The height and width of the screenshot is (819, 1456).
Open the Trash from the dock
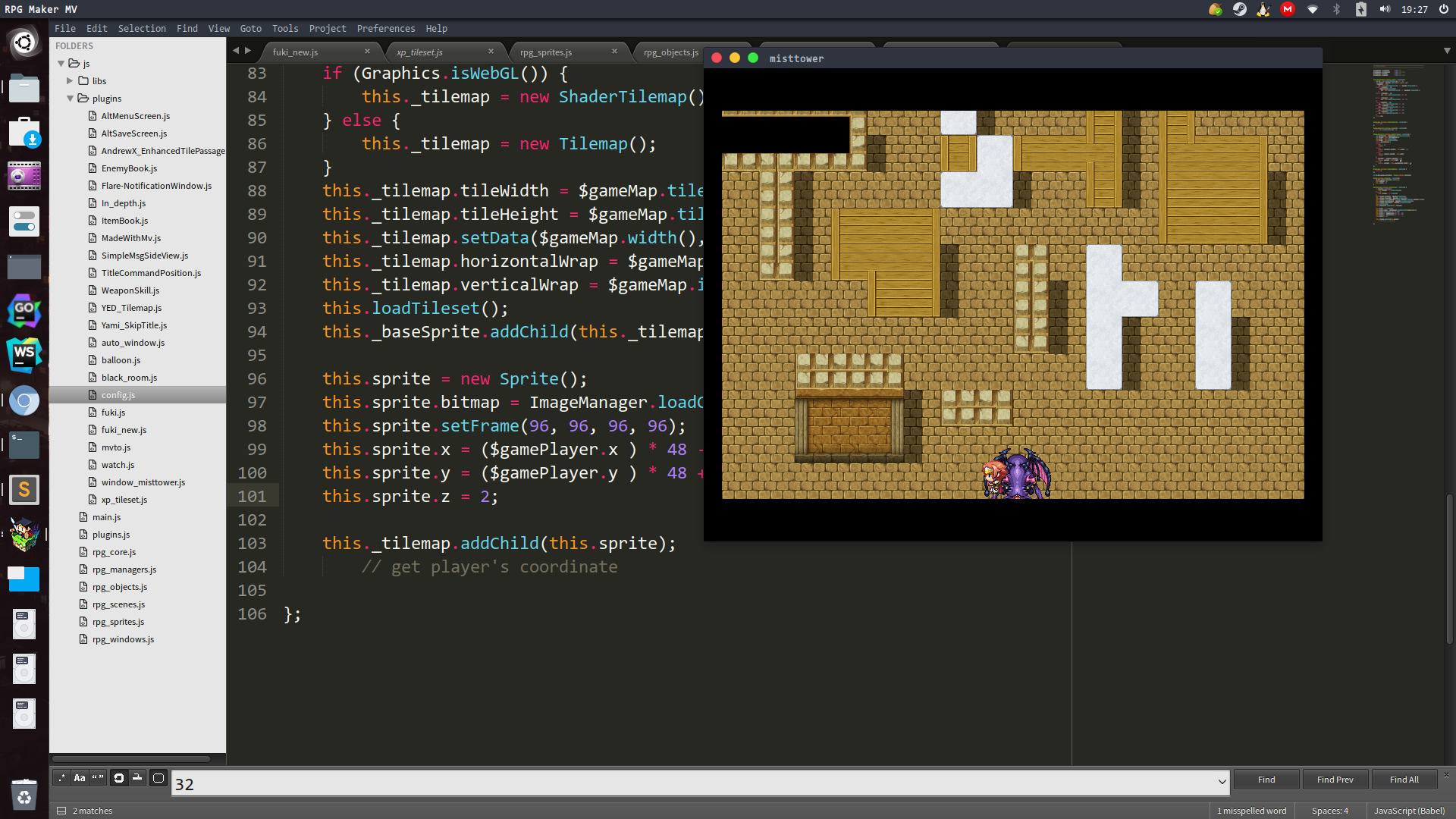[x=24, y=795]
